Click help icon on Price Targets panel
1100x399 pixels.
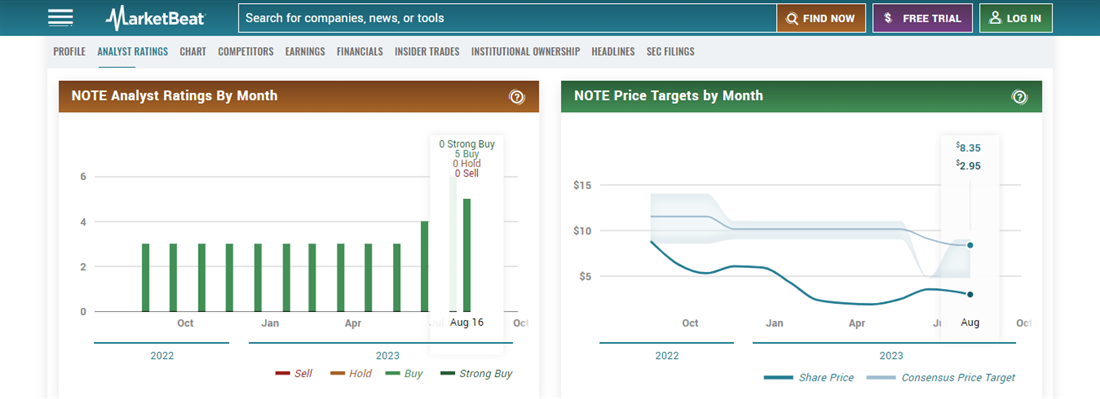[1019, 97]
